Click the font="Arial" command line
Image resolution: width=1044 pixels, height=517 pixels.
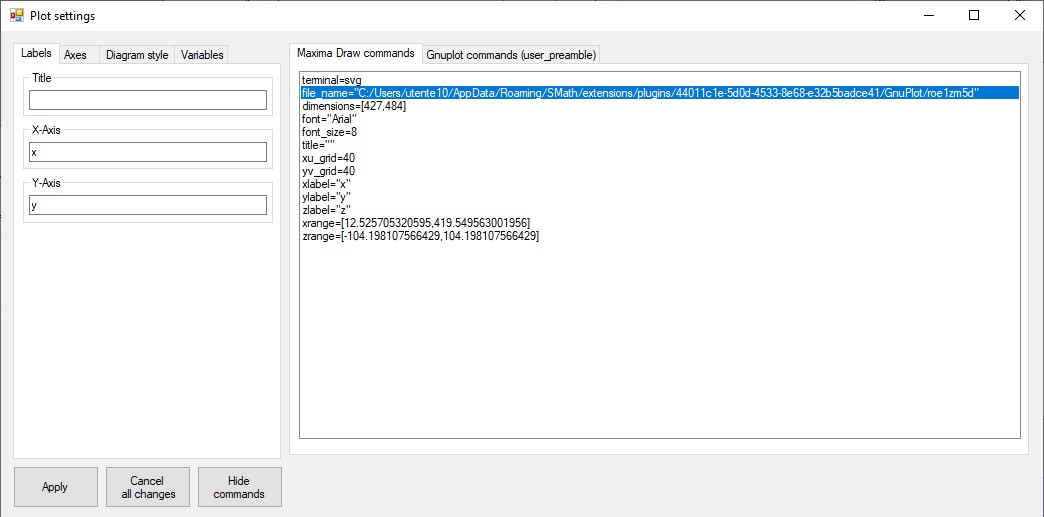(329, 119)
